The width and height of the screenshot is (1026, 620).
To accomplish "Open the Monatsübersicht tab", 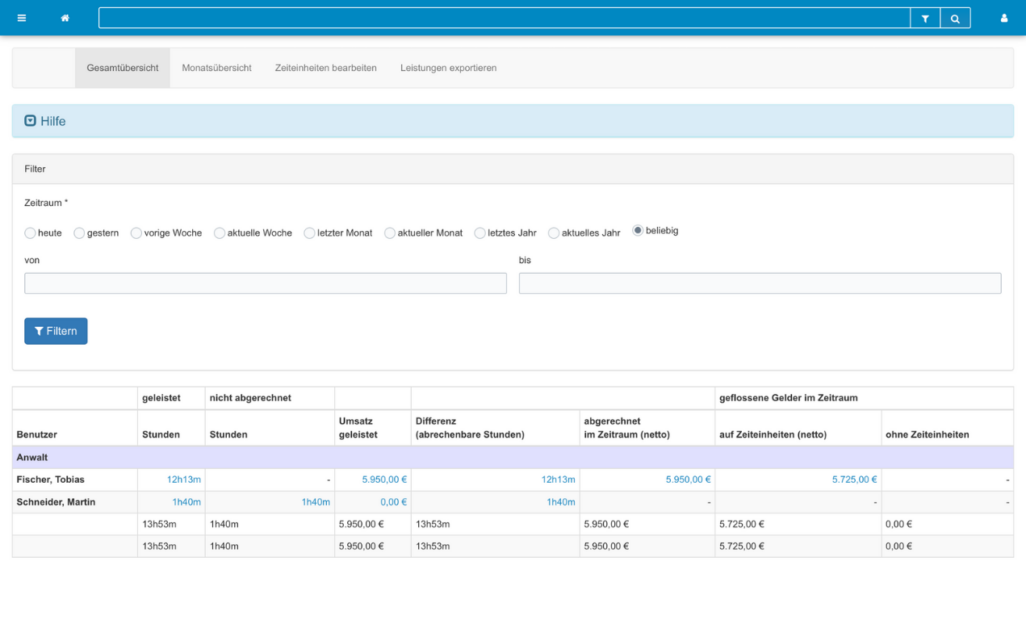I will pyautogui.click(x=217, y=67).
